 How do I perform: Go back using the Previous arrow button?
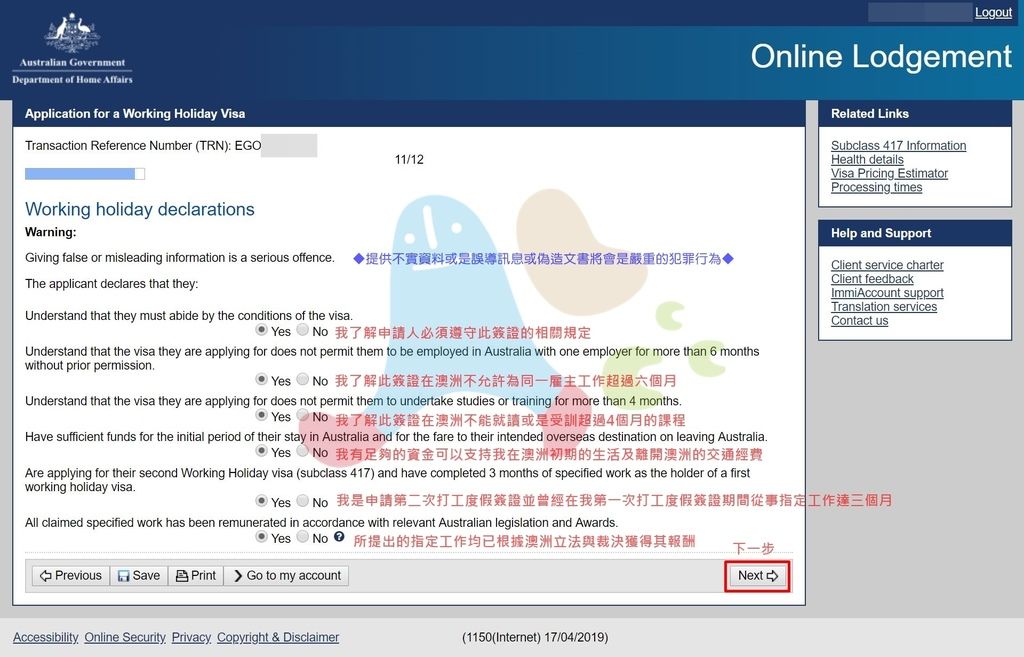[x=69, y=575]
